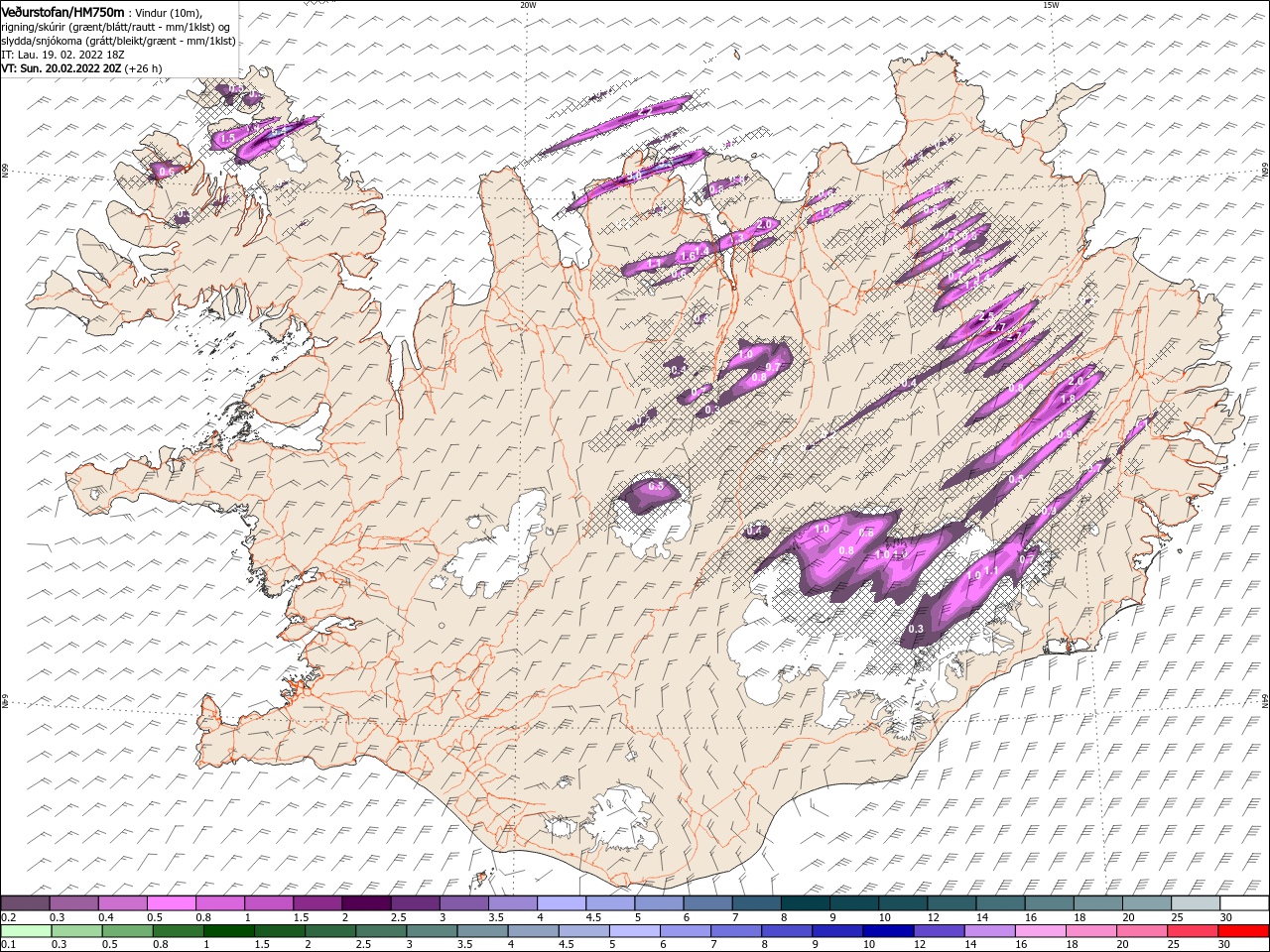
Task: Pick the bright pink swatch between 0.5 and 0.8, top row
Action: coord(171,903)
